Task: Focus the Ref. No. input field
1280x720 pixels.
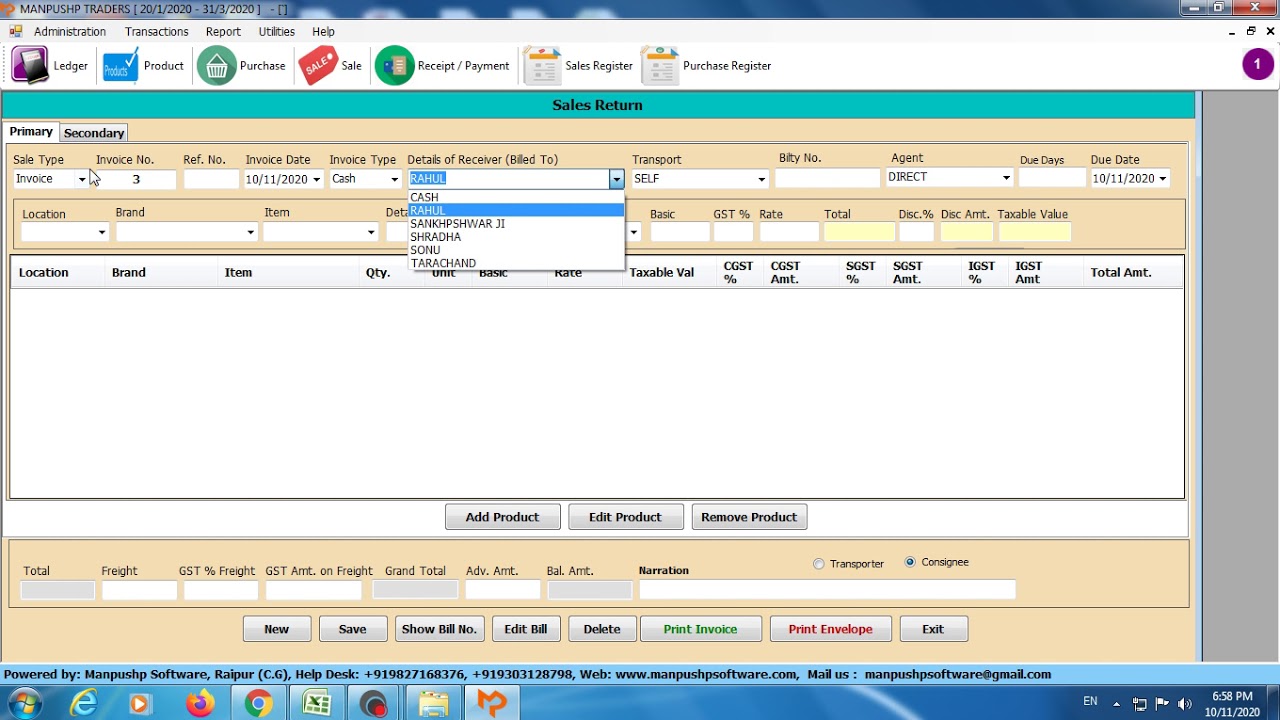Action: point(211,180)
